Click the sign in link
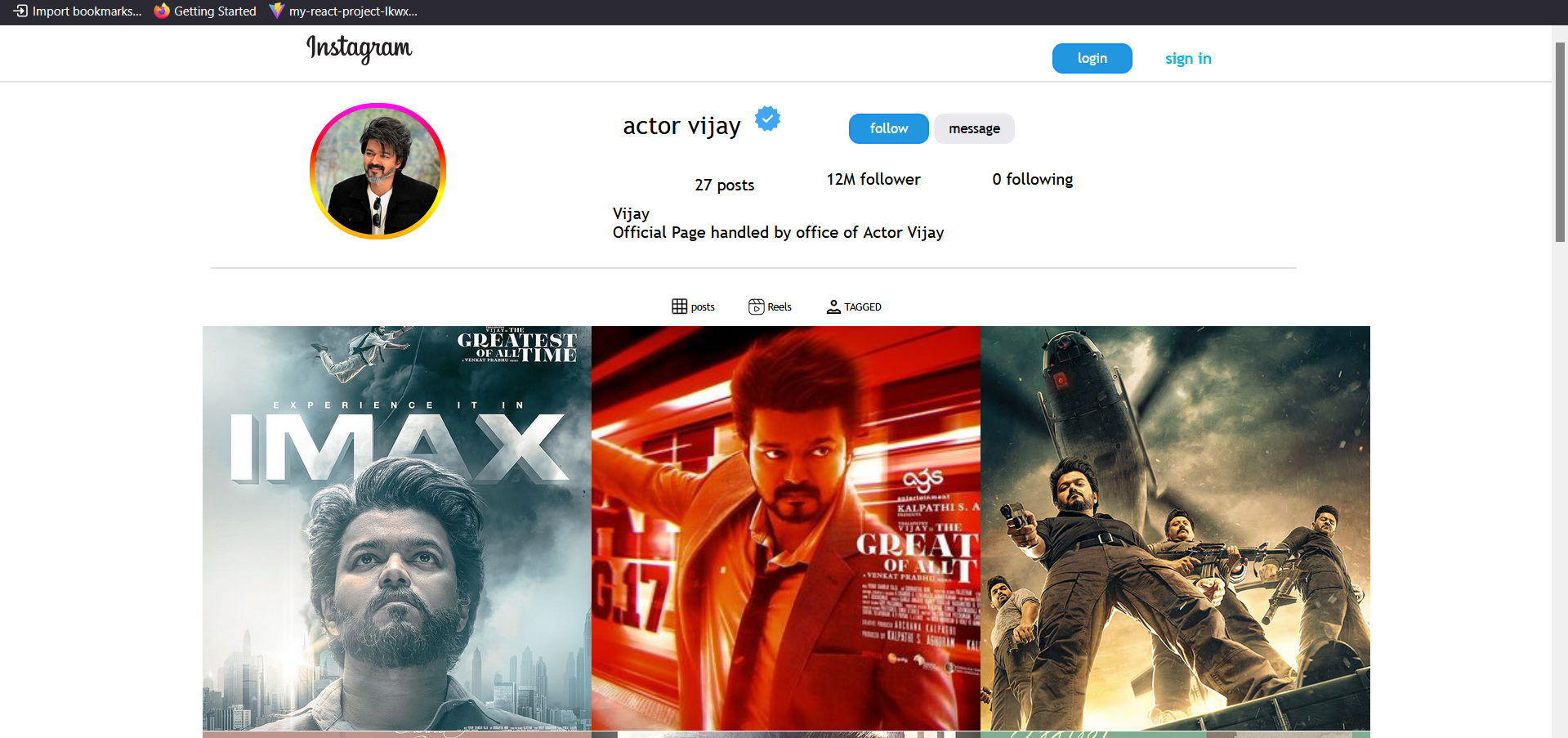This screenshot has height=738, width=1568. point(1188,58)
